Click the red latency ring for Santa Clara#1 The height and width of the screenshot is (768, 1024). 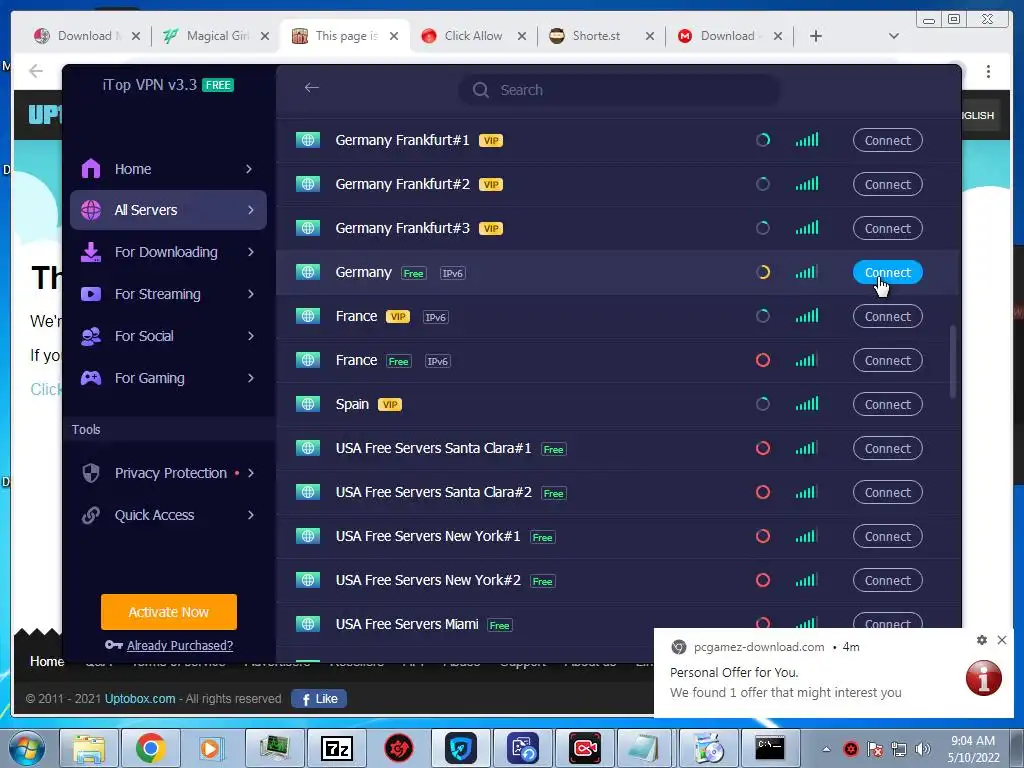pyautogui.click(x=763, y=448)
